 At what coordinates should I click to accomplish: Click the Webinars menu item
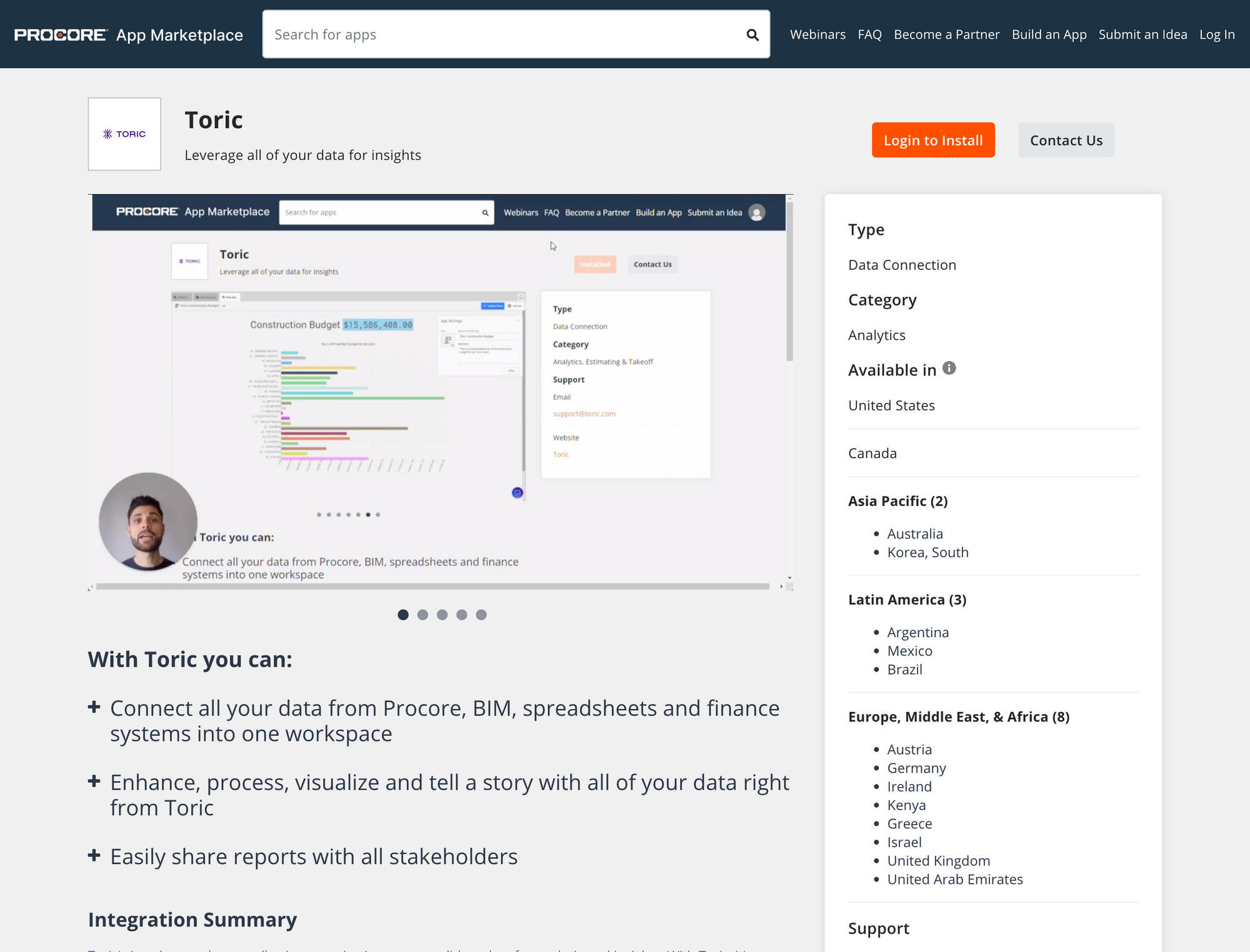[819, 33]
